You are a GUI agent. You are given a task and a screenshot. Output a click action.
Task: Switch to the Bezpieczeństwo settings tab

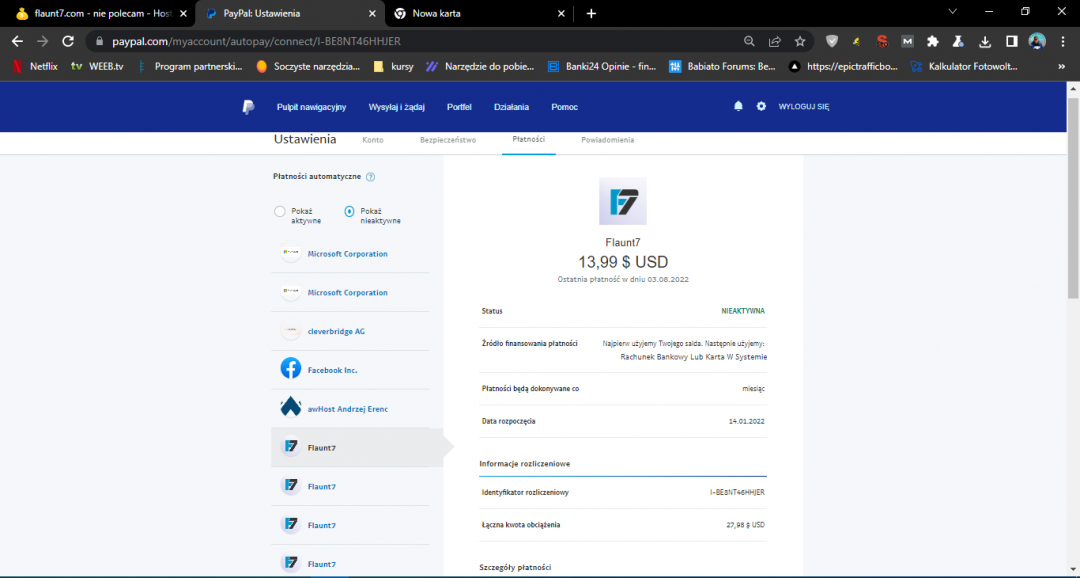[x=447, y=140]
